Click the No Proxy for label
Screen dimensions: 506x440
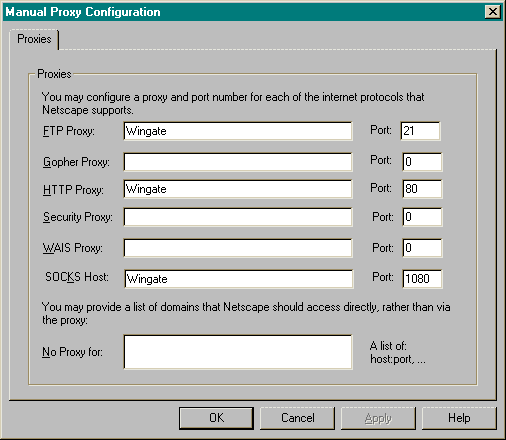coord(72,352)
